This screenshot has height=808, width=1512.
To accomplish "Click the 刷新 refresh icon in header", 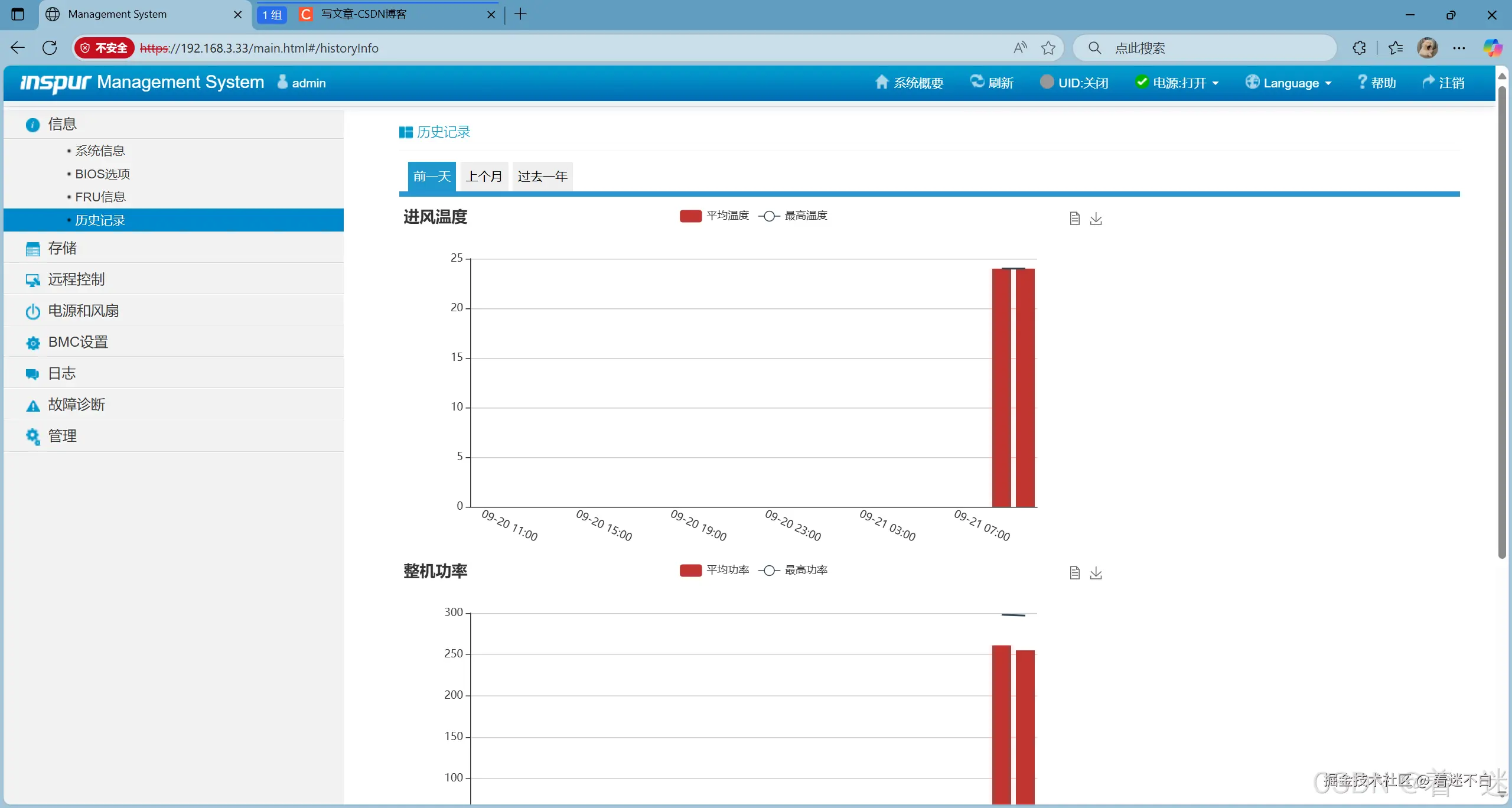I will pos(977,82).
